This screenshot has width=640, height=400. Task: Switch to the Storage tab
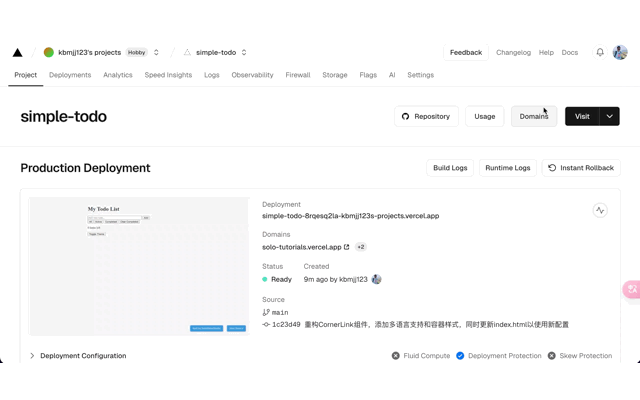(x=335, y=75)
